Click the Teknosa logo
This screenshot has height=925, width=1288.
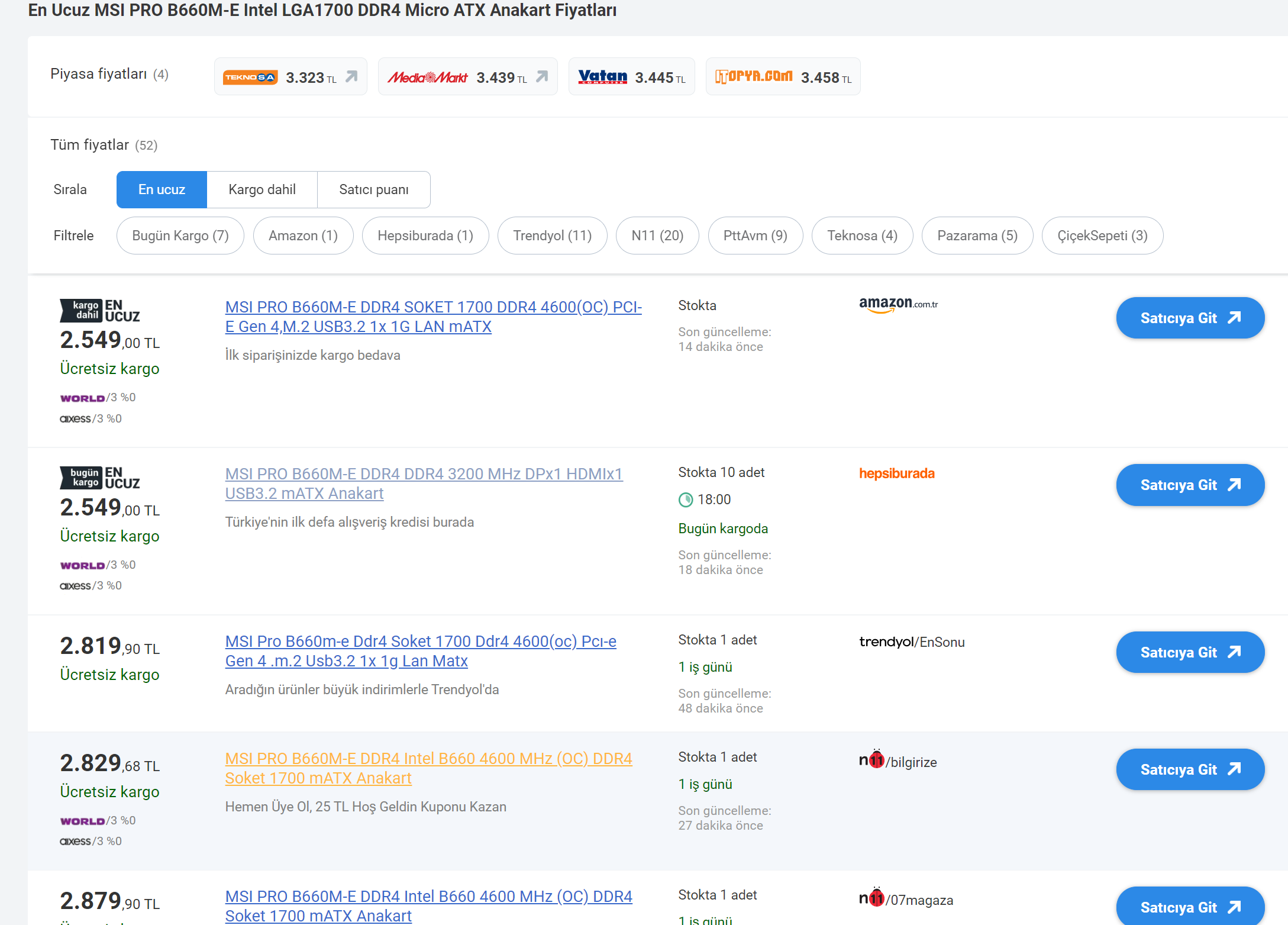coord(250,78)
